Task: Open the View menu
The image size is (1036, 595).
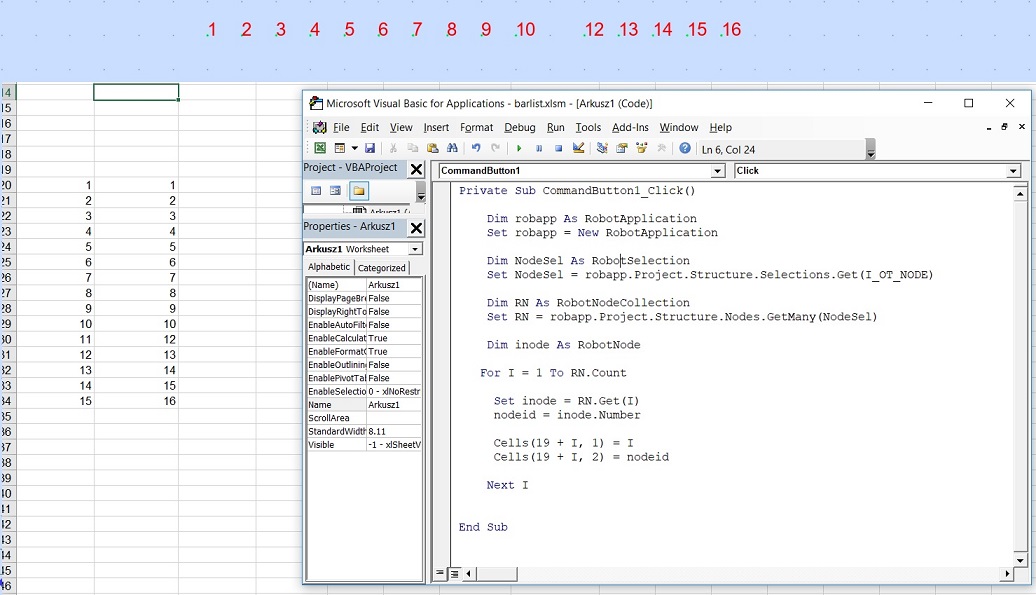Action: click(401, 127)
